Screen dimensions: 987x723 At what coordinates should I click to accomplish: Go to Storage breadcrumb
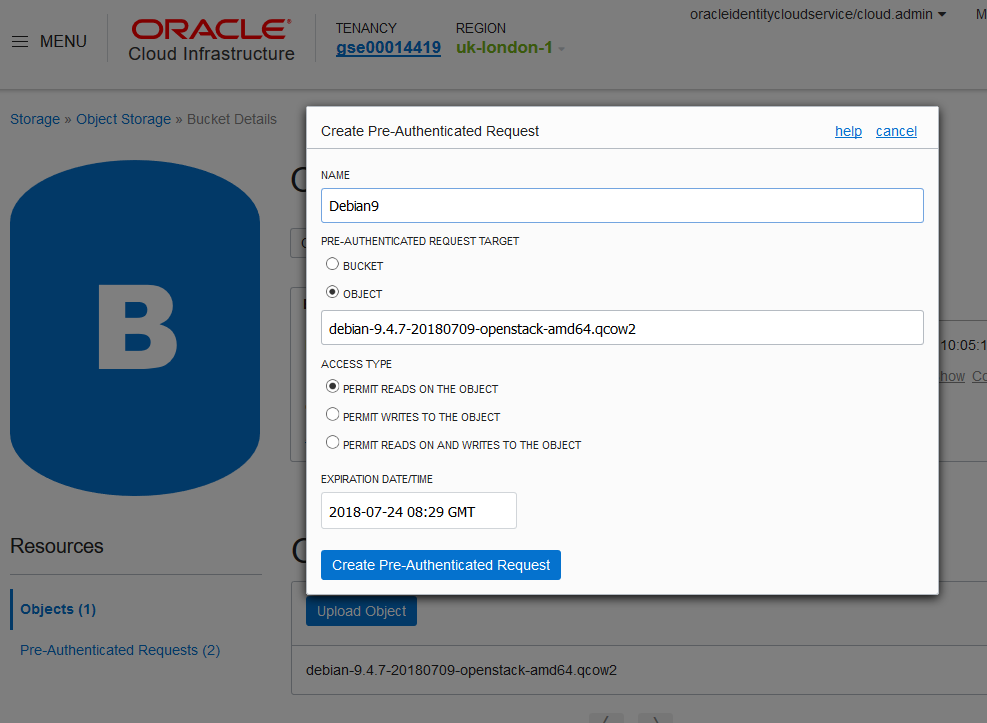click(35, 119)
